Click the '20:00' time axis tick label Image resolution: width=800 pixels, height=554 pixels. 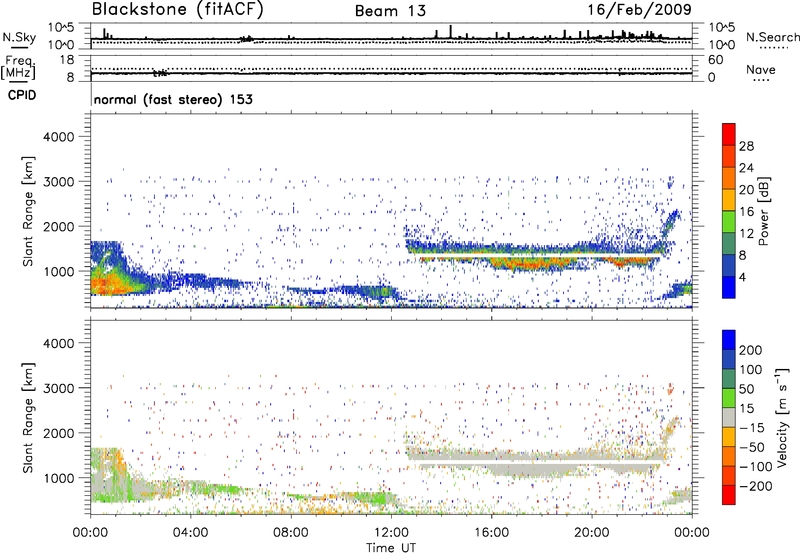click(591, 533)
